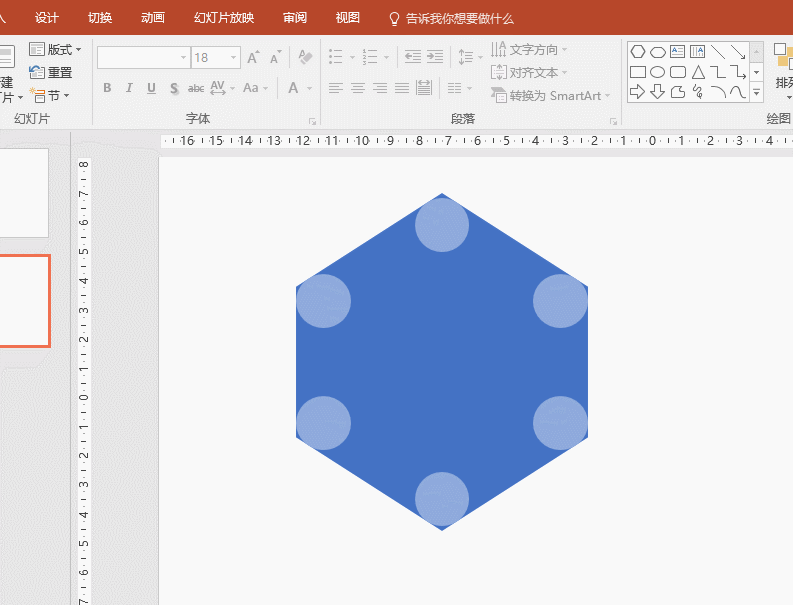Expand the shapes gallery more button
This screenshot has width=793, height=605.
[x=757, y=93]
